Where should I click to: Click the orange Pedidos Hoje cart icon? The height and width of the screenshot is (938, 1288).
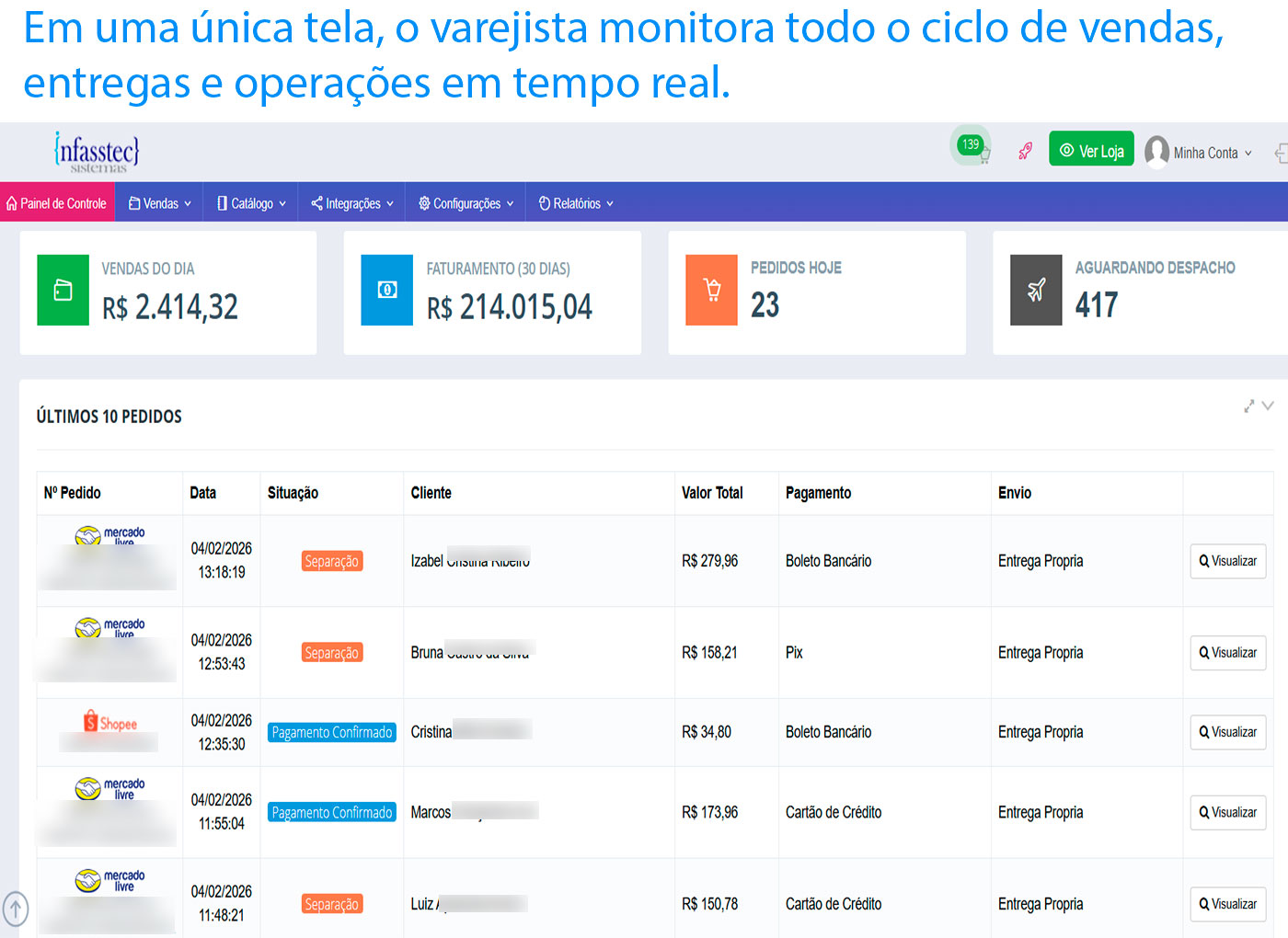click(x=711, y=291)
